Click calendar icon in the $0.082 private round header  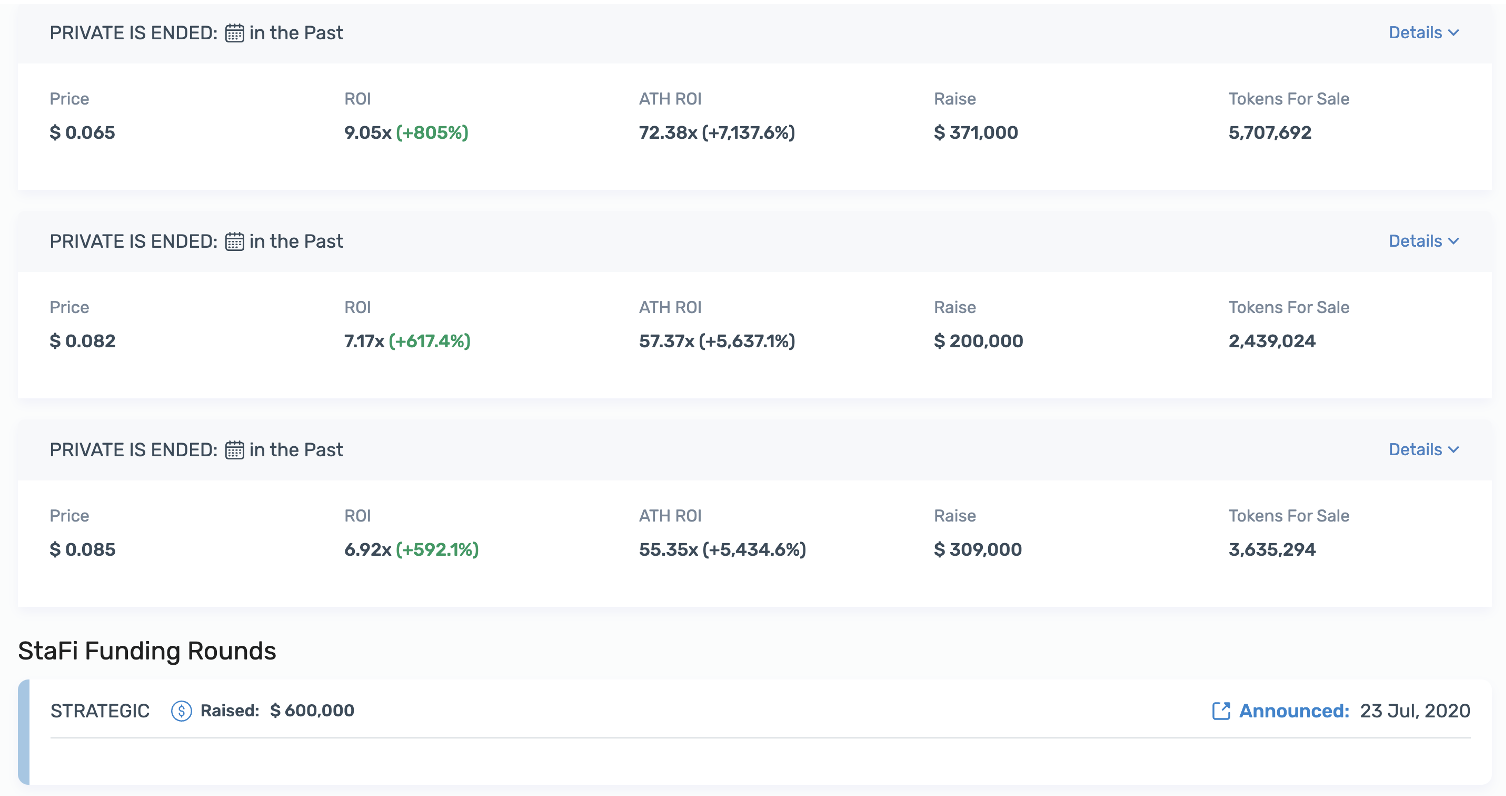[x=234, y=242]
